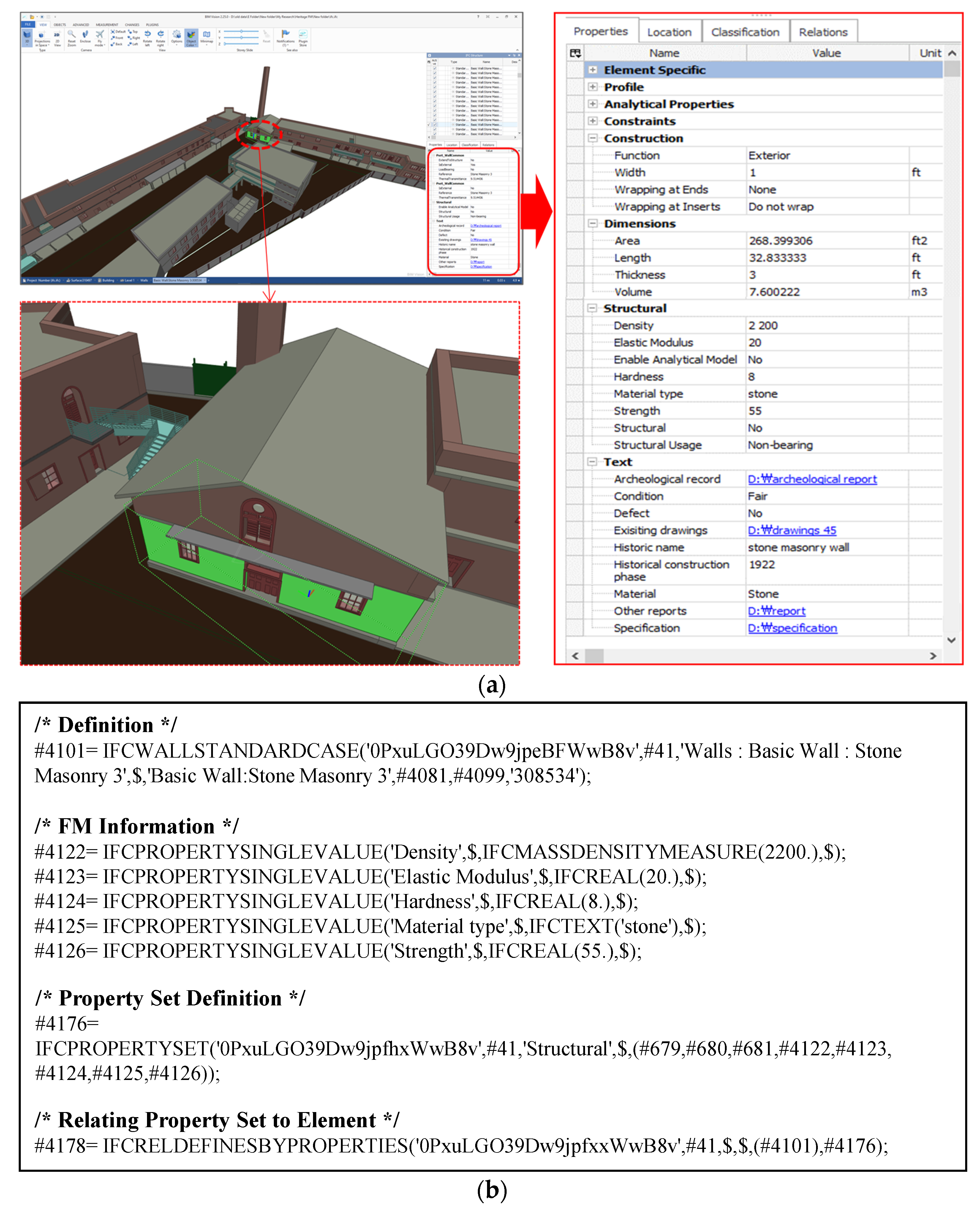The width and height of the screenshot is (980, 1211).
Task: Toggle the Object Color icon
Action: point(191,35)
